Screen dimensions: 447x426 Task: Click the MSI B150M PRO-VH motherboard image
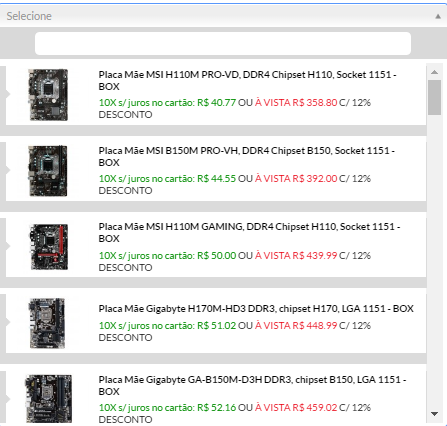[48, 171]
